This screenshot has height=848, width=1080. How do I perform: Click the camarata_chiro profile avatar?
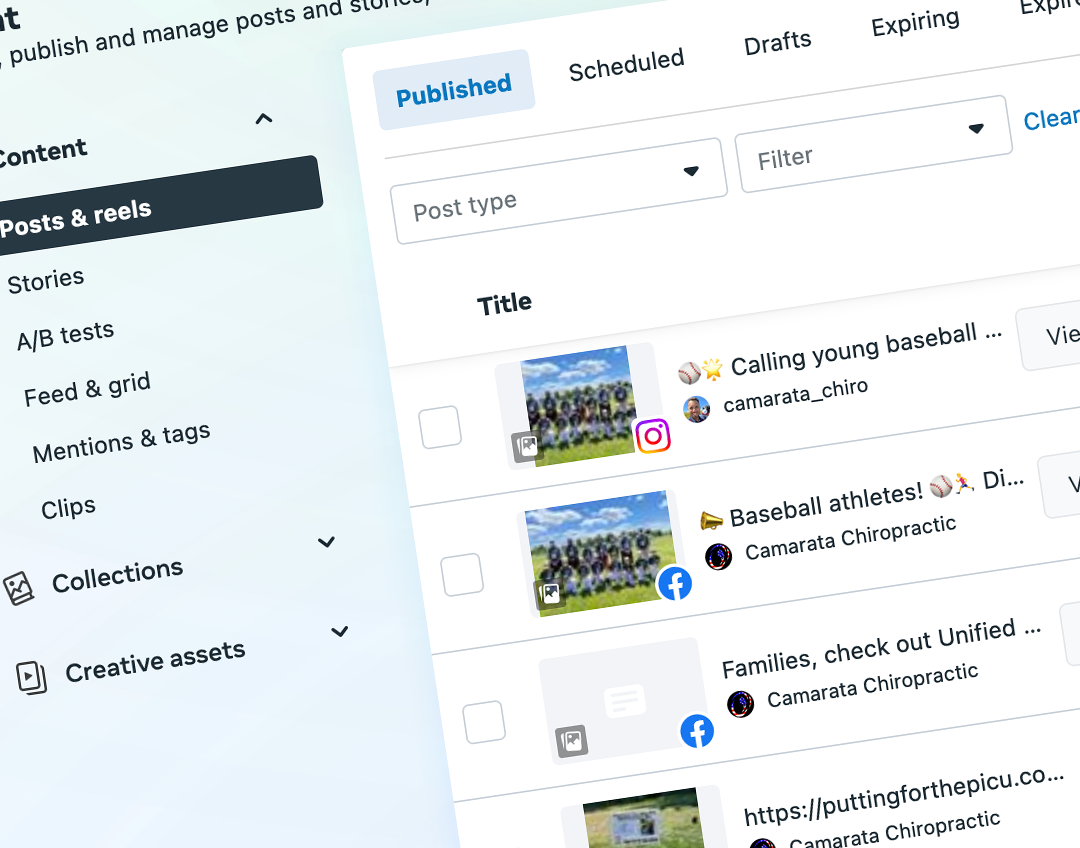click(x=696, y=409)
